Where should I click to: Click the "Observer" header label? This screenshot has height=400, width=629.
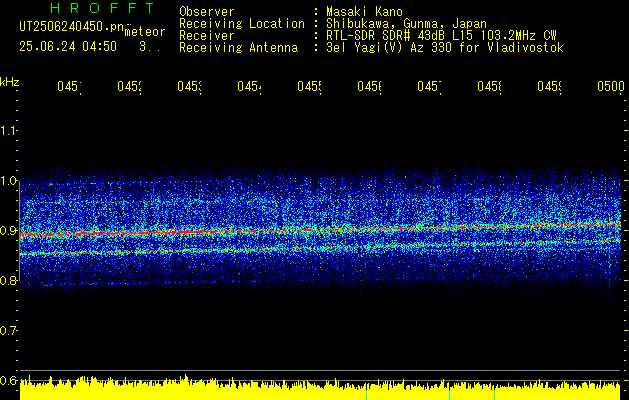click(207, 12)
